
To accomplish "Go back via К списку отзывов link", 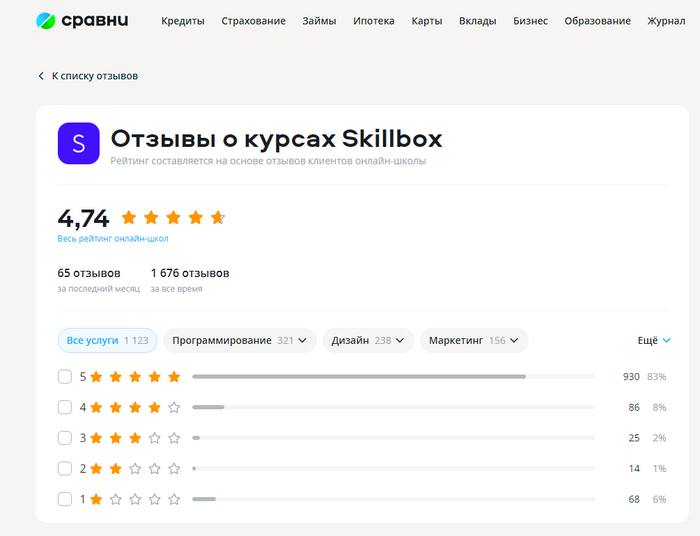I will point(95,76).
